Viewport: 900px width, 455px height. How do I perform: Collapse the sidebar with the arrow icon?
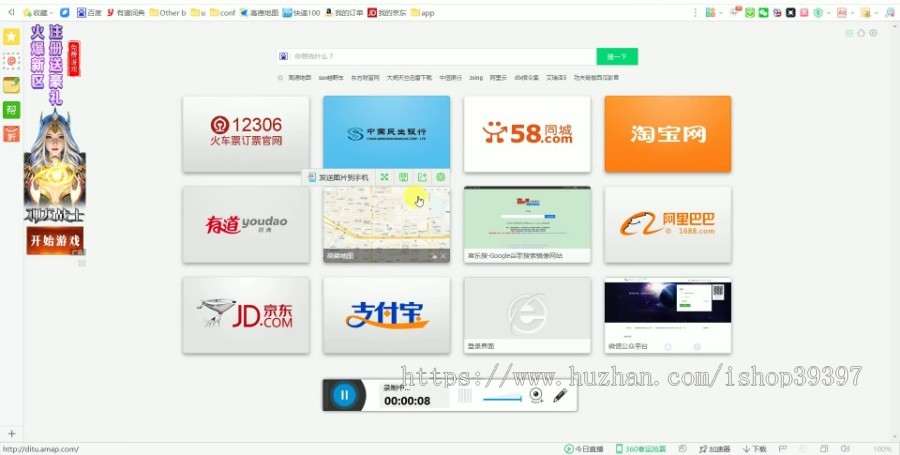11,12
